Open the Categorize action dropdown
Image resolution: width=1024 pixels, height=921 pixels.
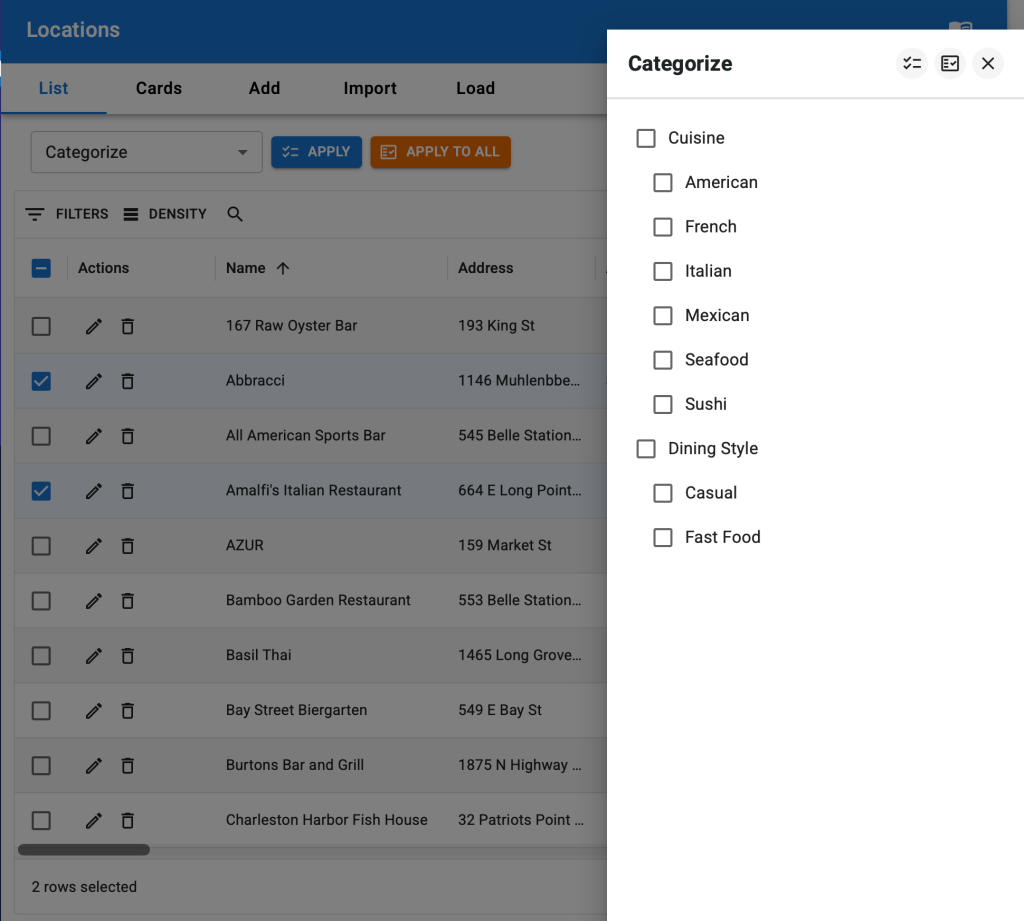[146, 152]
